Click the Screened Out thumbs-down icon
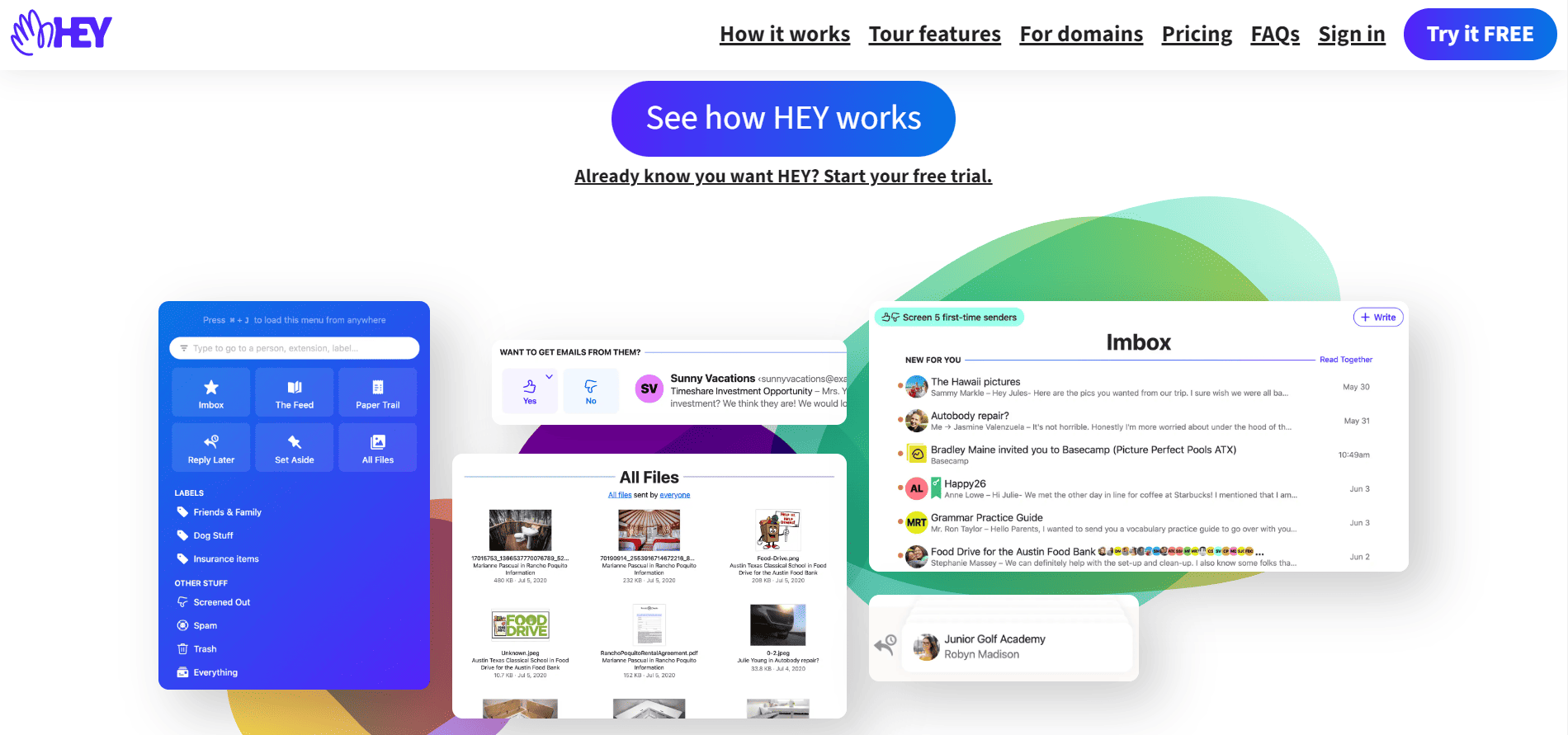The height and width of the screenshot is (735, 1568). [x=182, y=602]
